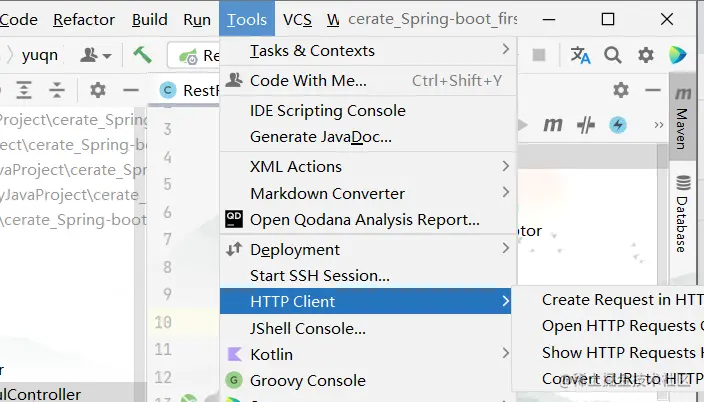Screen dimensions: 704x402
Task: Select Generate JavaDoc menu item
Action: coord(320,137)
